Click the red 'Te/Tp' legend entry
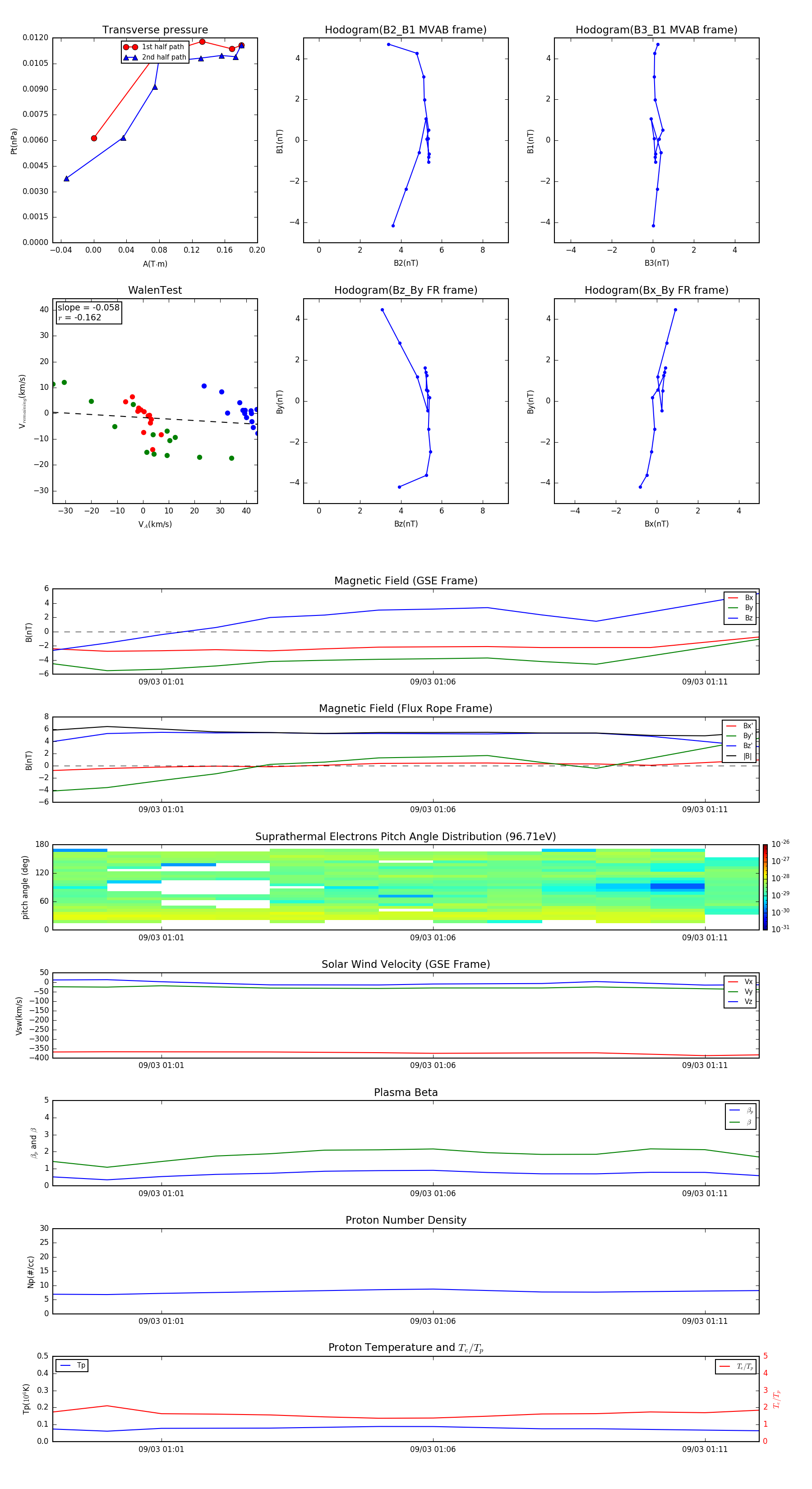 click(737, 1366)
